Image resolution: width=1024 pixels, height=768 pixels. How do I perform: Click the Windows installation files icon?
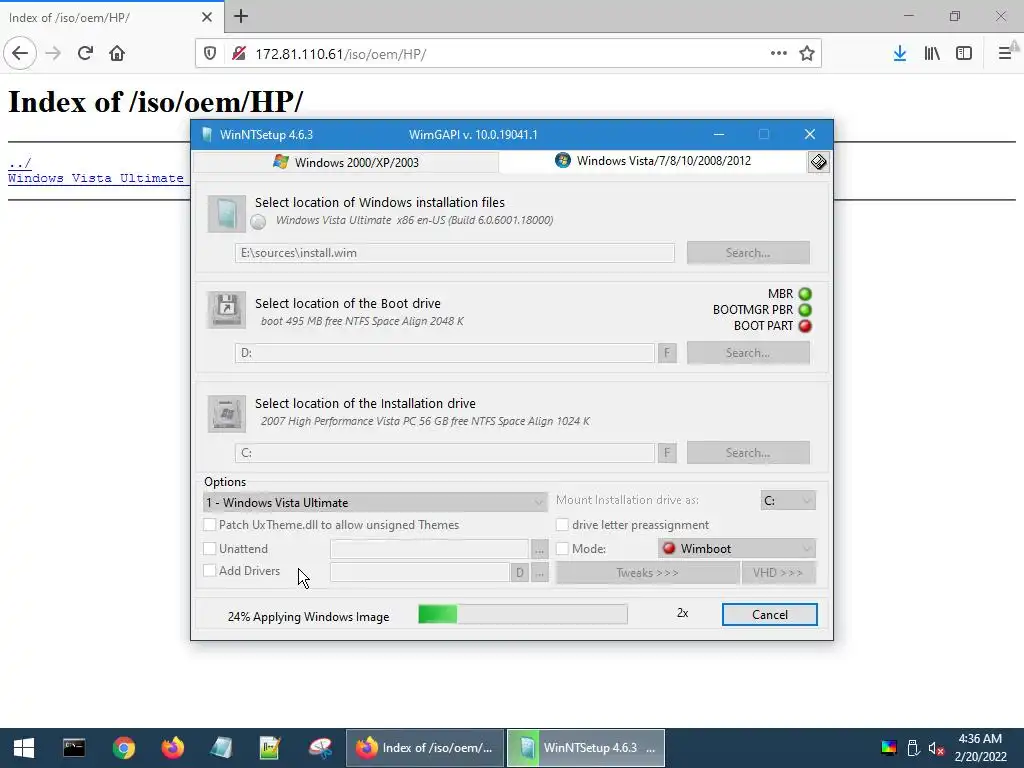coord(227,214)
